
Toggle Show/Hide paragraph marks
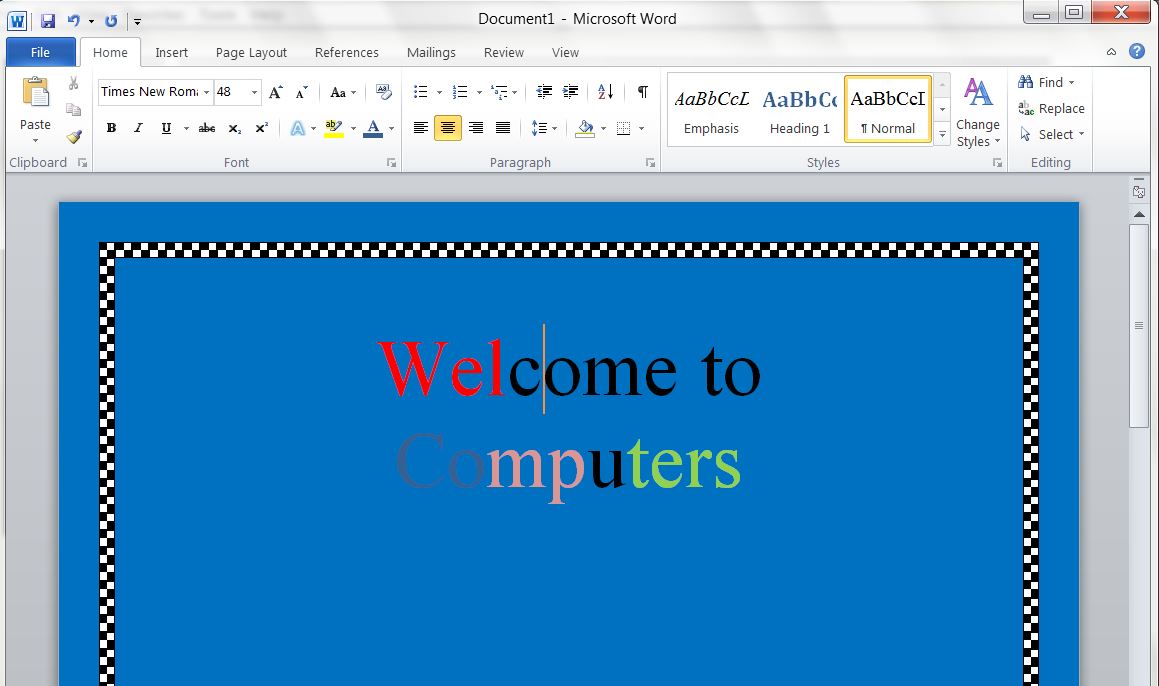click(642, 92)
